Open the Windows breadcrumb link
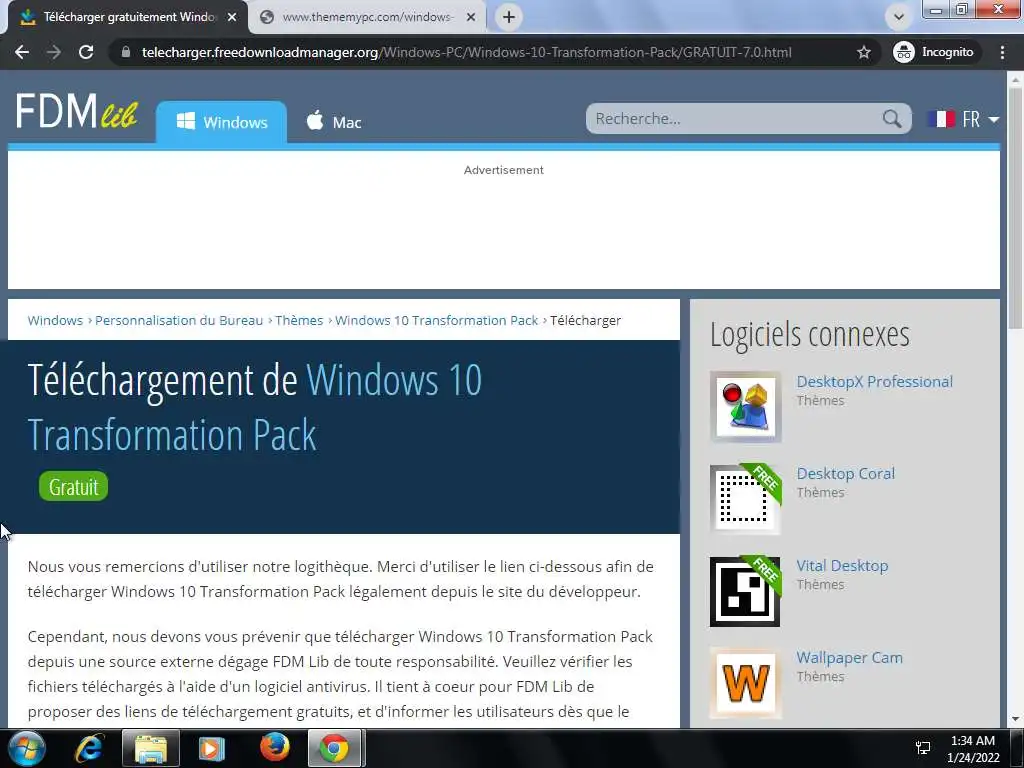 [55, 321]
